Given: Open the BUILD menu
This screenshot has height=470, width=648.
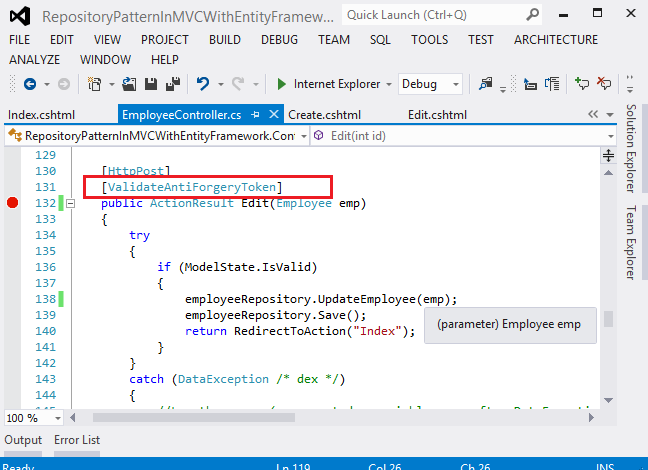Looking at the screenshot, I should click(x=225, y=40).
